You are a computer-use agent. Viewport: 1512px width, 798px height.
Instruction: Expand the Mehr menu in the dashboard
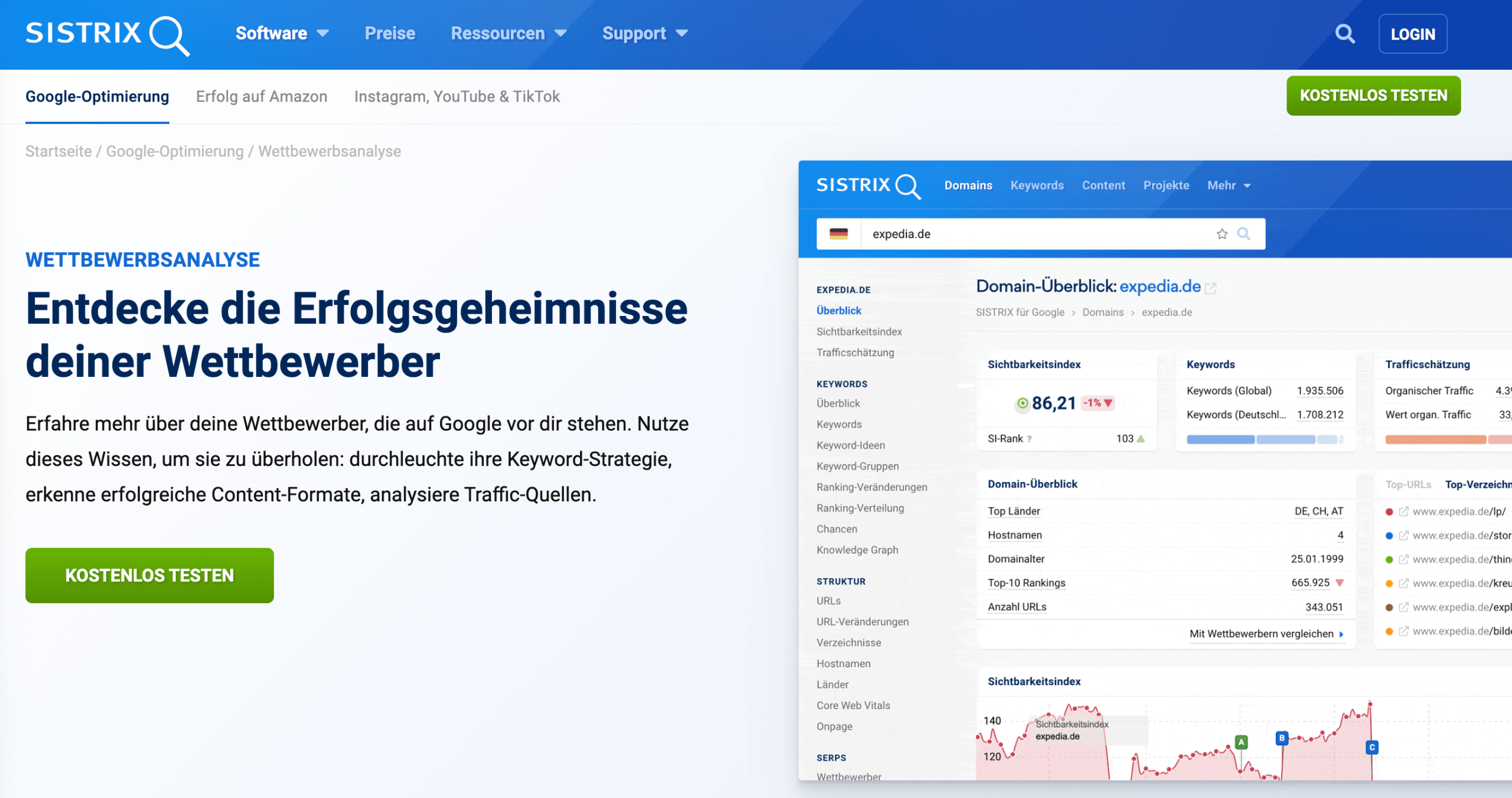pyautogui.click(x=1229, y=185)
